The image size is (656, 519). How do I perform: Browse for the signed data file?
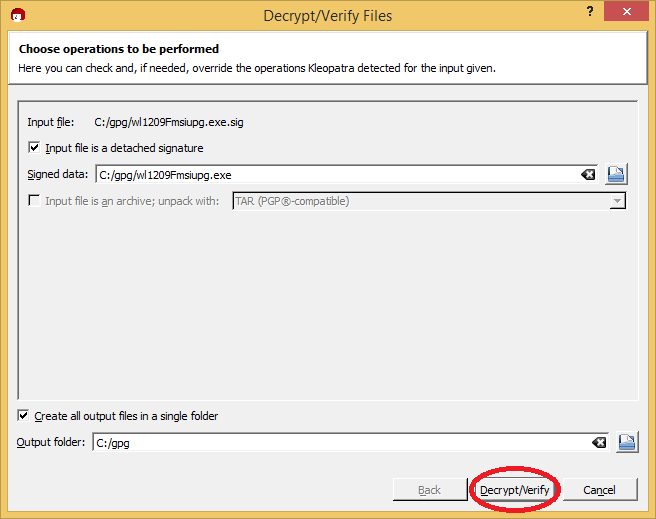pos(616,174)
